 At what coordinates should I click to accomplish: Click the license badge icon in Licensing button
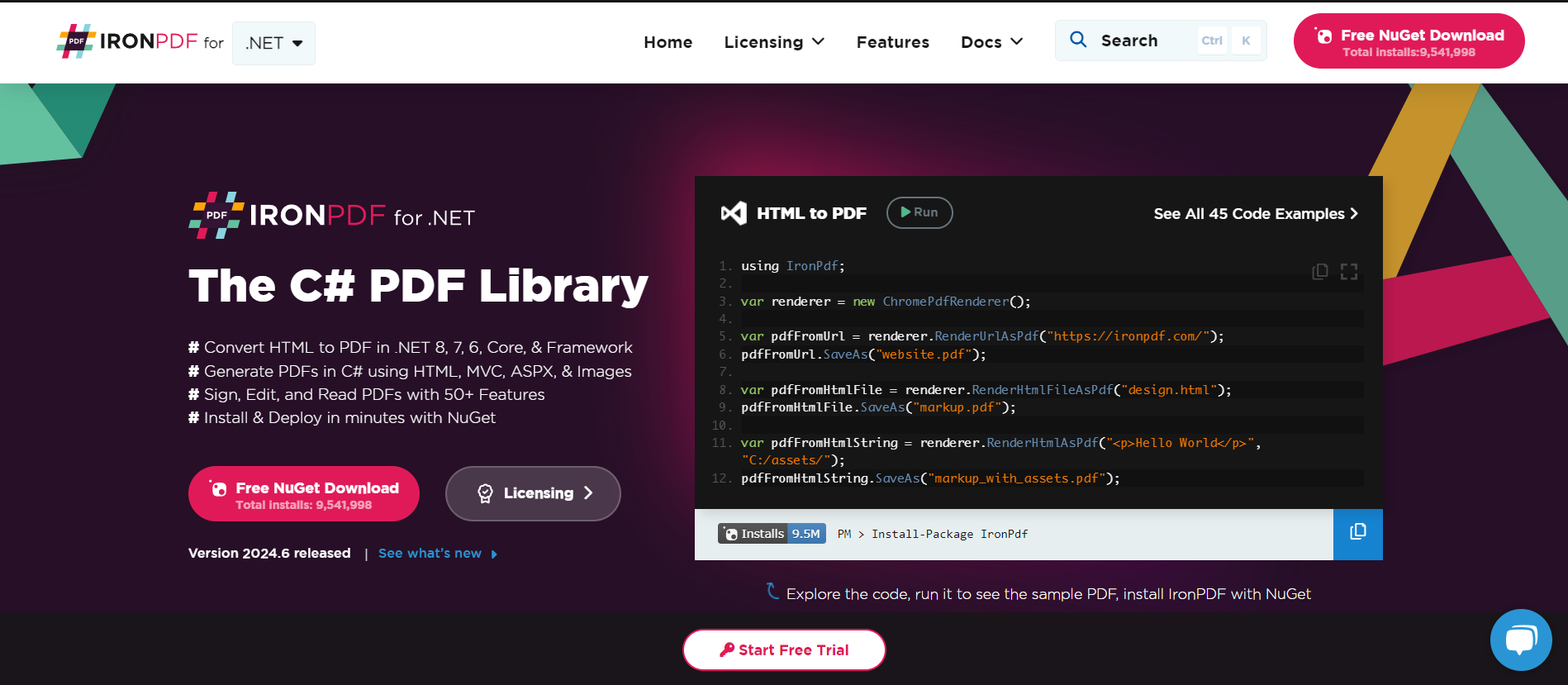[485, 493]
